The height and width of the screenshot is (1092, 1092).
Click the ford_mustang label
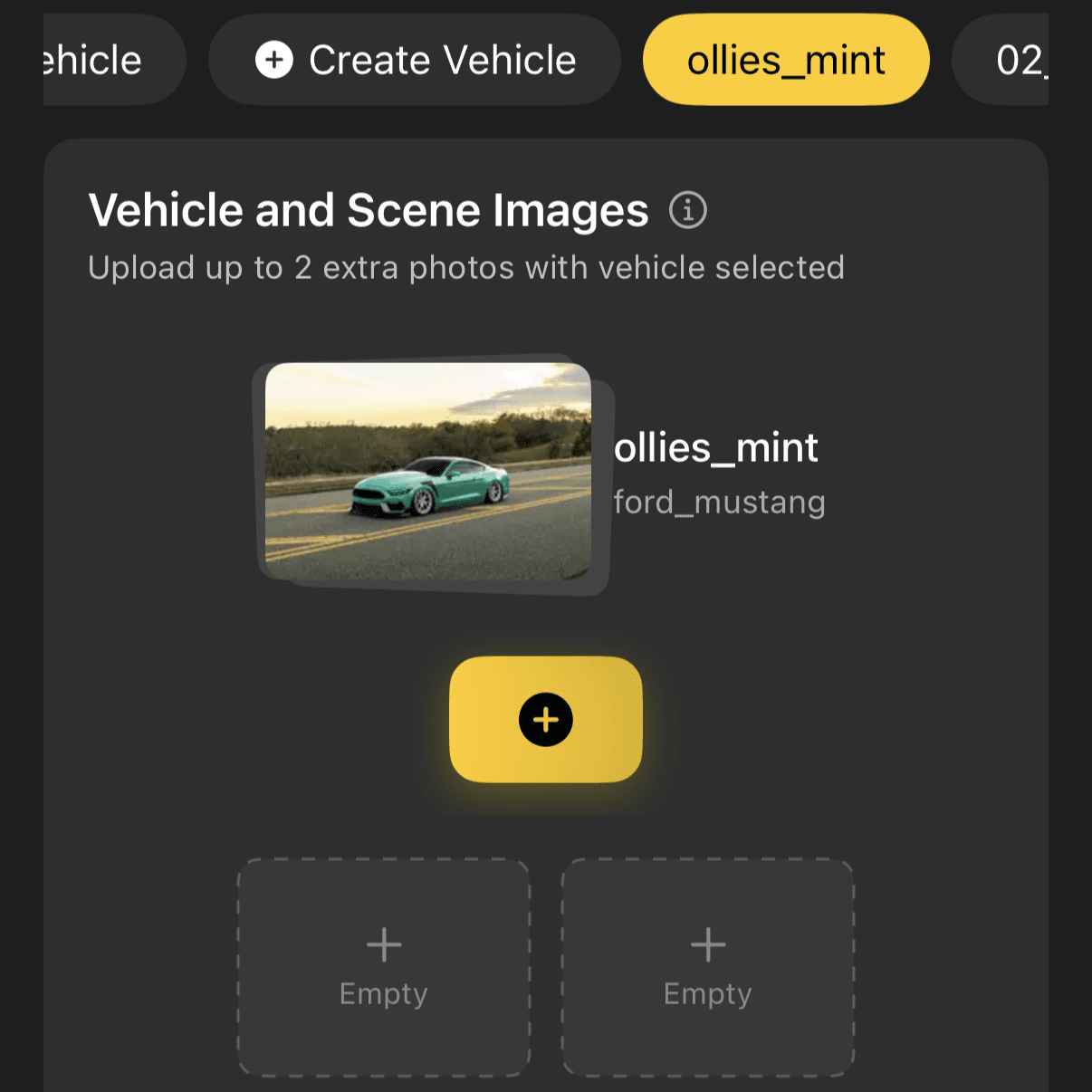click(719, 502)
